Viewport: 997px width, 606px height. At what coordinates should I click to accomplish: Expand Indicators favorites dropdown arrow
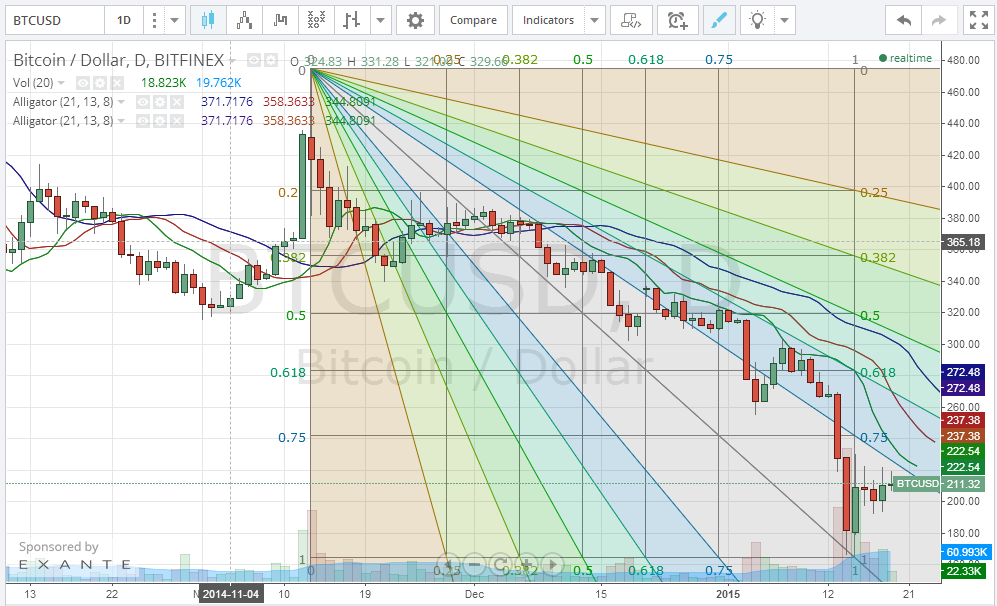point(594,20)
